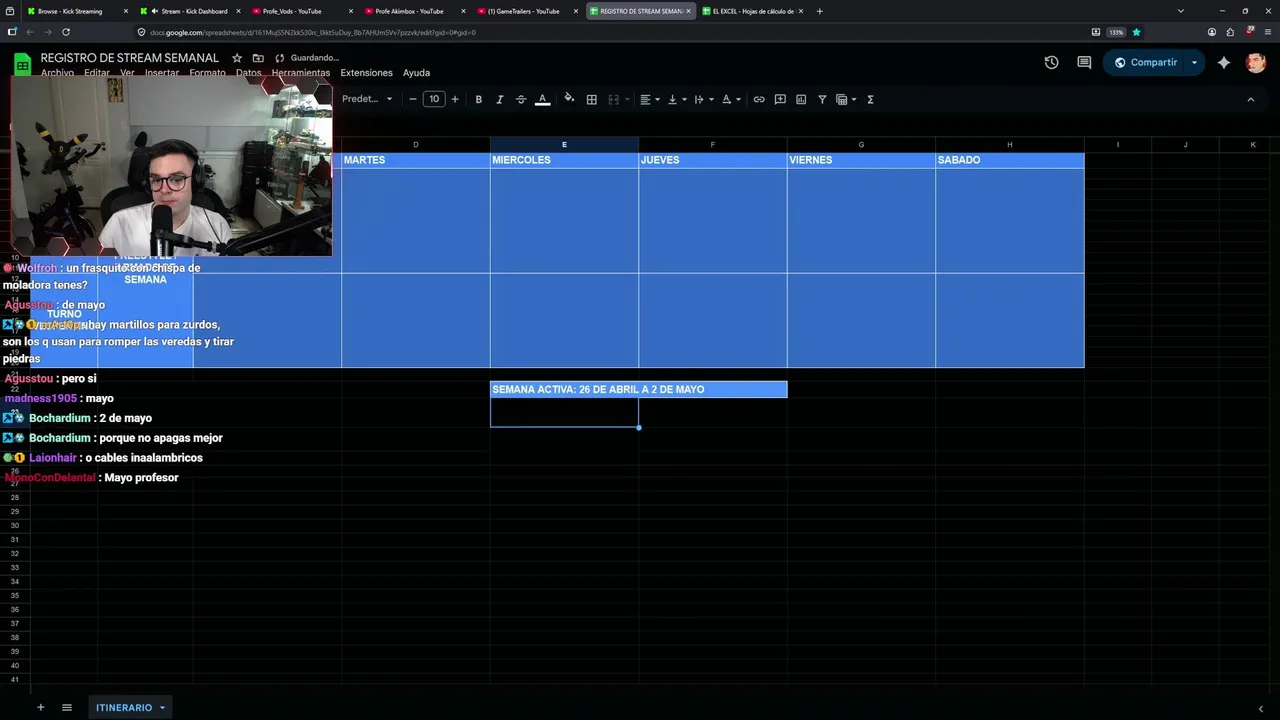Select column E header

(x=564, y=145)
